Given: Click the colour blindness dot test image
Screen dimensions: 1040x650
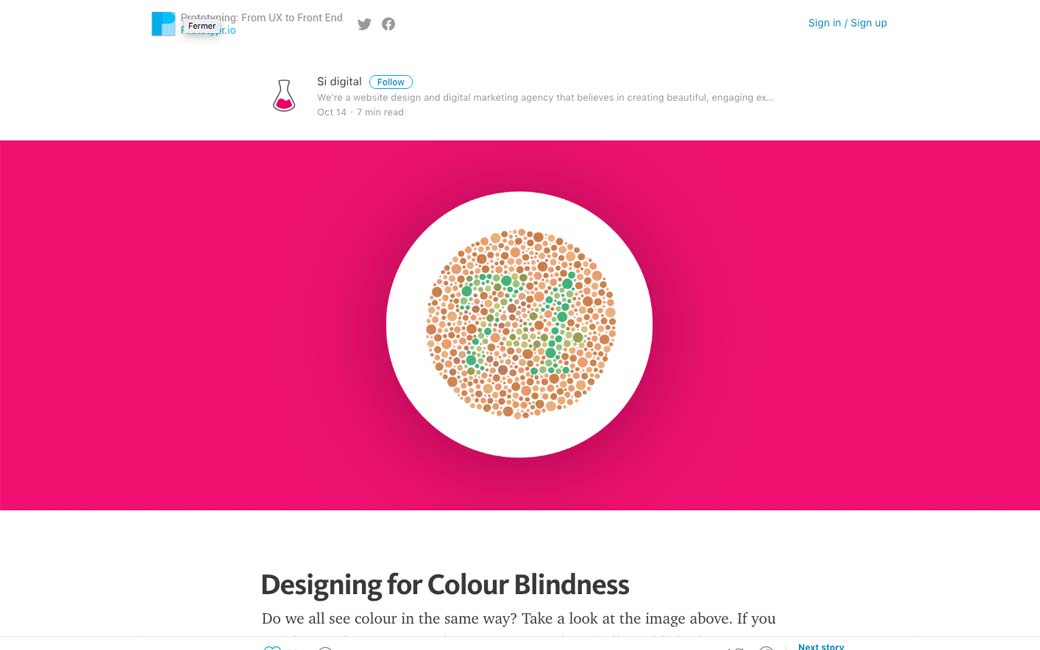Looking at the screenshot, I should tap(520, 324).
